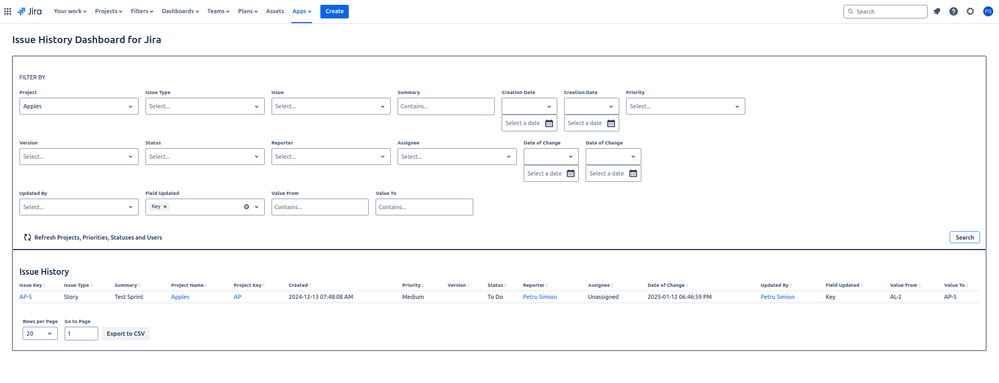Click the blue Create button

[x=334, y=11]
